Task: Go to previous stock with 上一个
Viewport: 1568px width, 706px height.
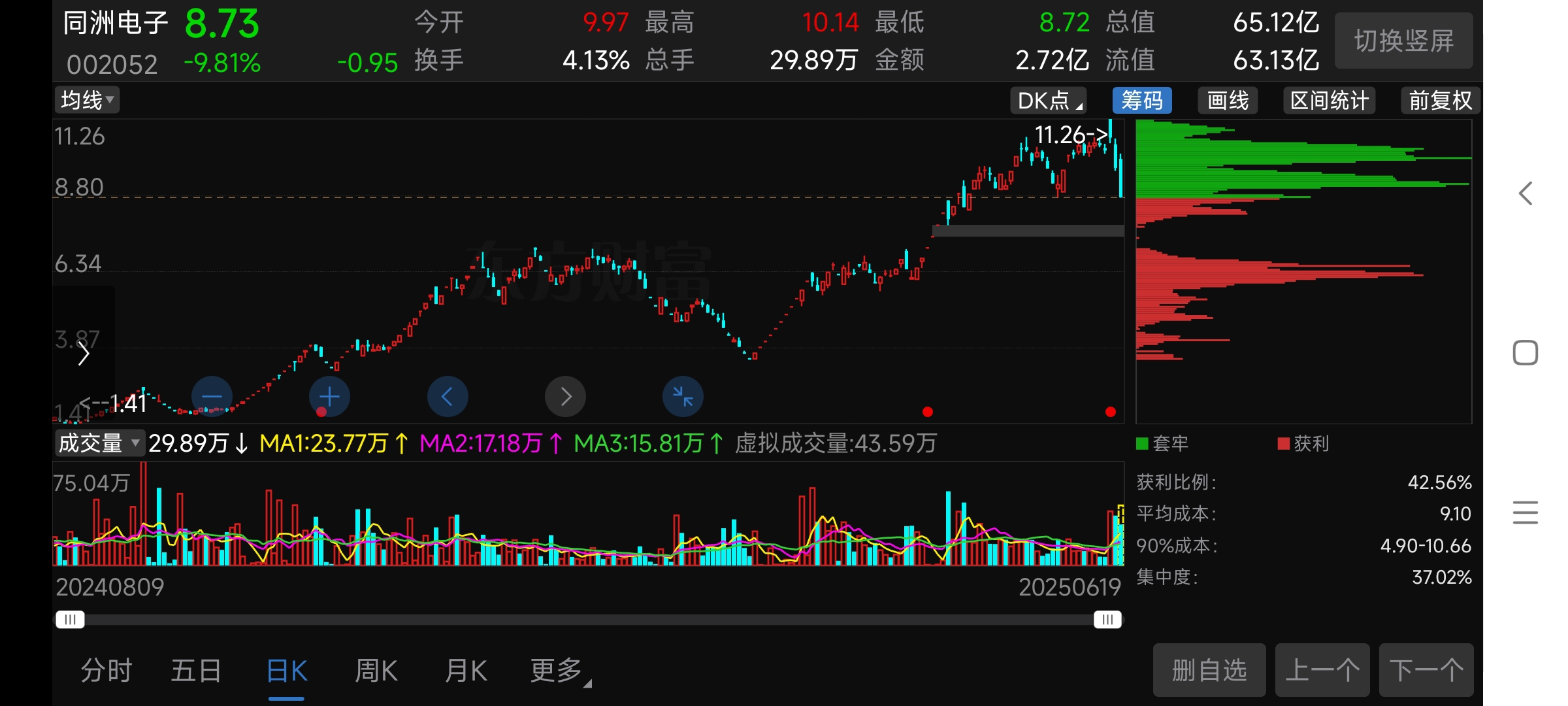Action: pyautogui.click(x=1322, y=670)
